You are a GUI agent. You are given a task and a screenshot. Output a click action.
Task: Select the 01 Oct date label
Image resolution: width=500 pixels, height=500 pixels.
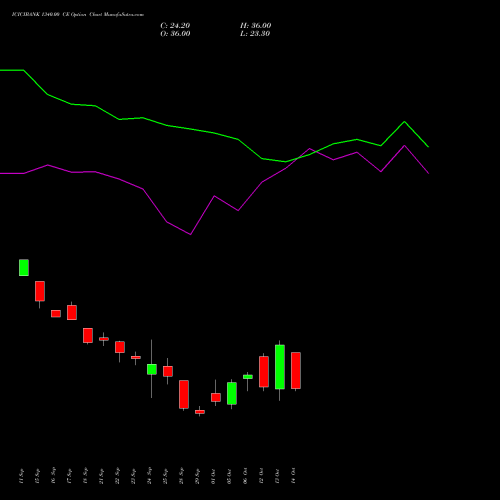pos(213,476)
